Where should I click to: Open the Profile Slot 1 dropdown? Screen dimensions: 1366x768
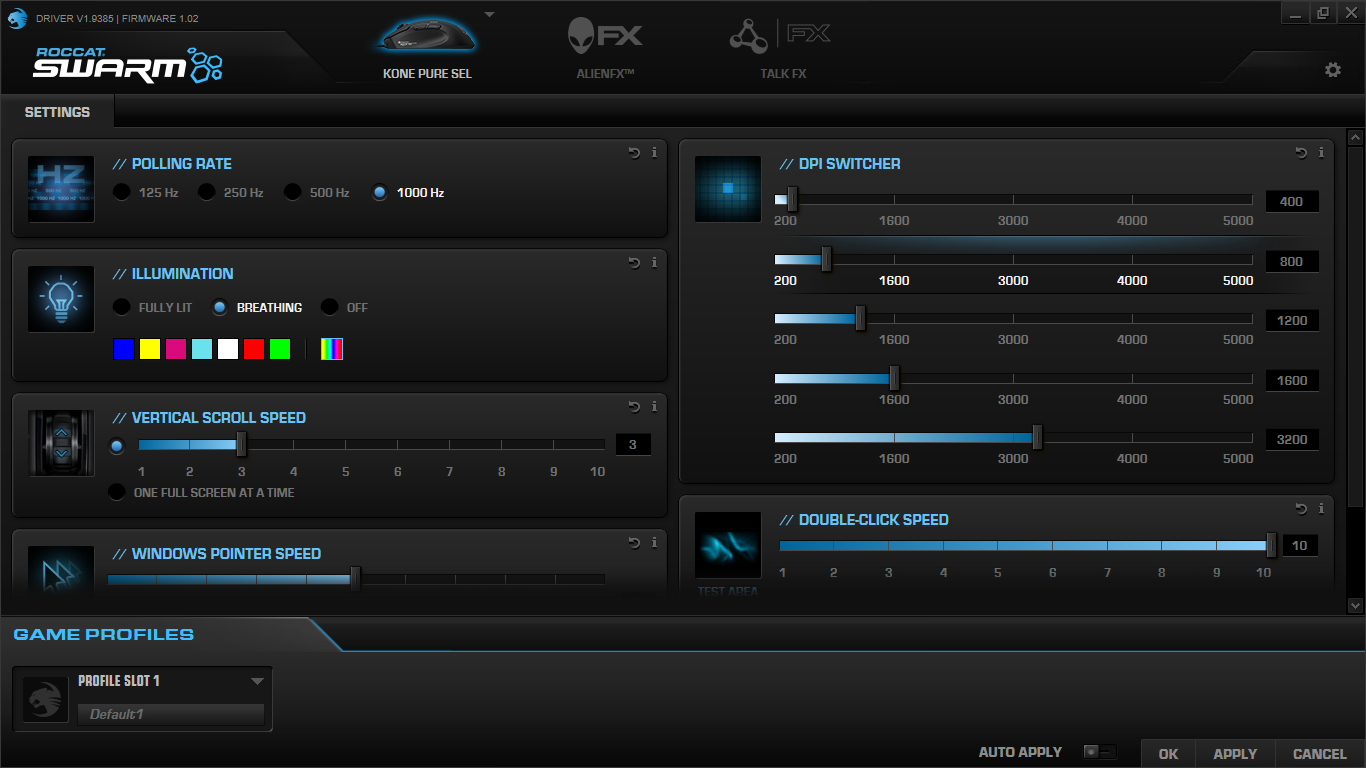[x=257, y=681]
